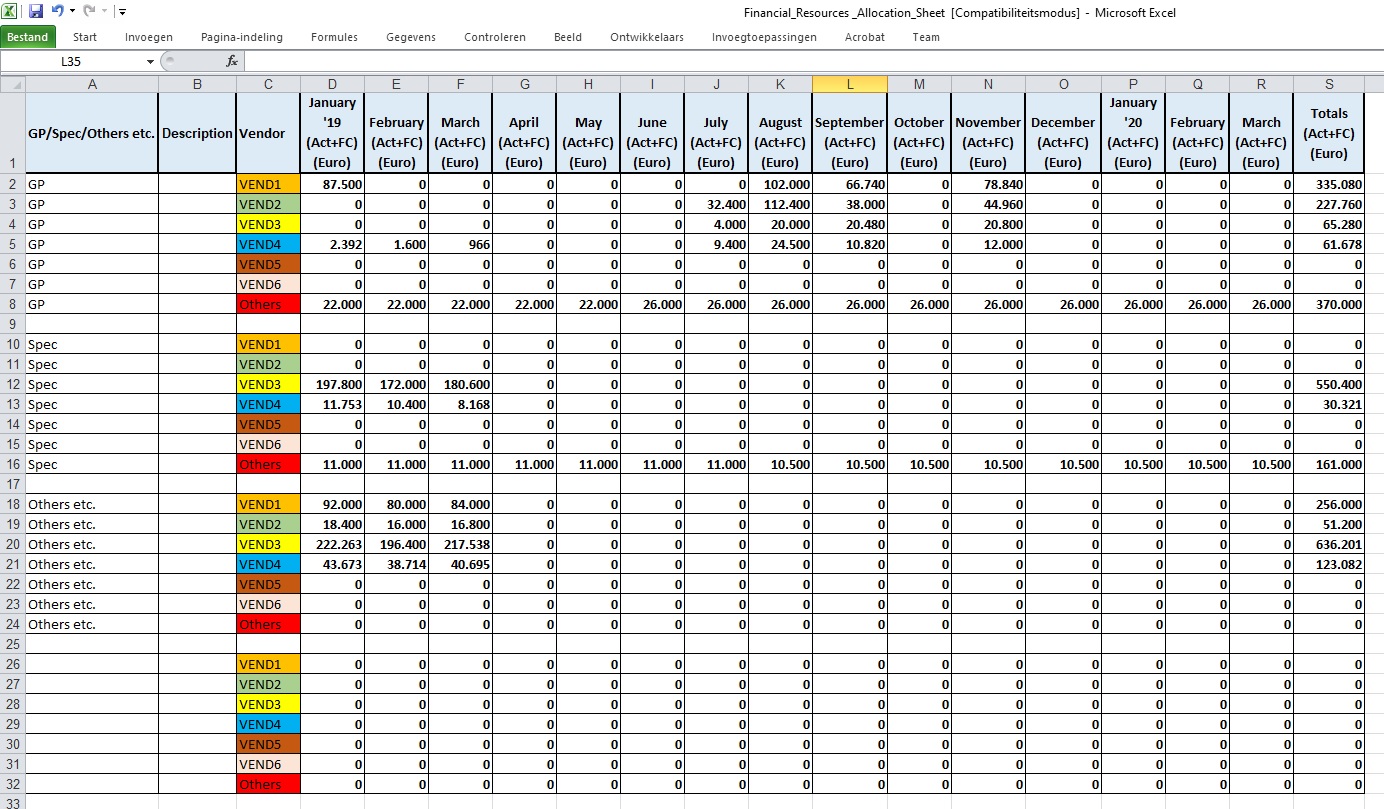Click the Undo arrow icon
Viewport: 1384px width, 809px height.
(x=57, y=12)
